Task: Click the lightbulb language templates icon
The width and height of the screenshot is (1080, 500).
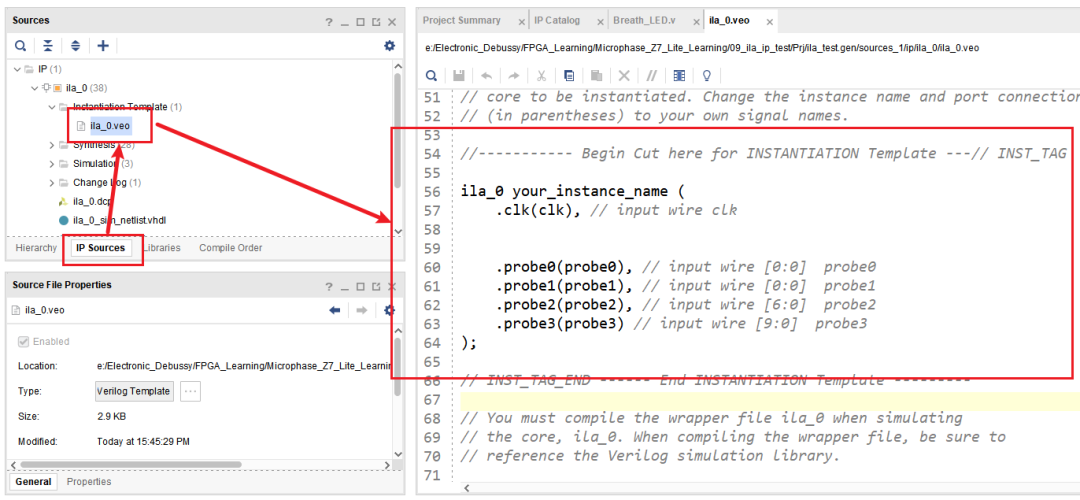Action: point(706,75)
